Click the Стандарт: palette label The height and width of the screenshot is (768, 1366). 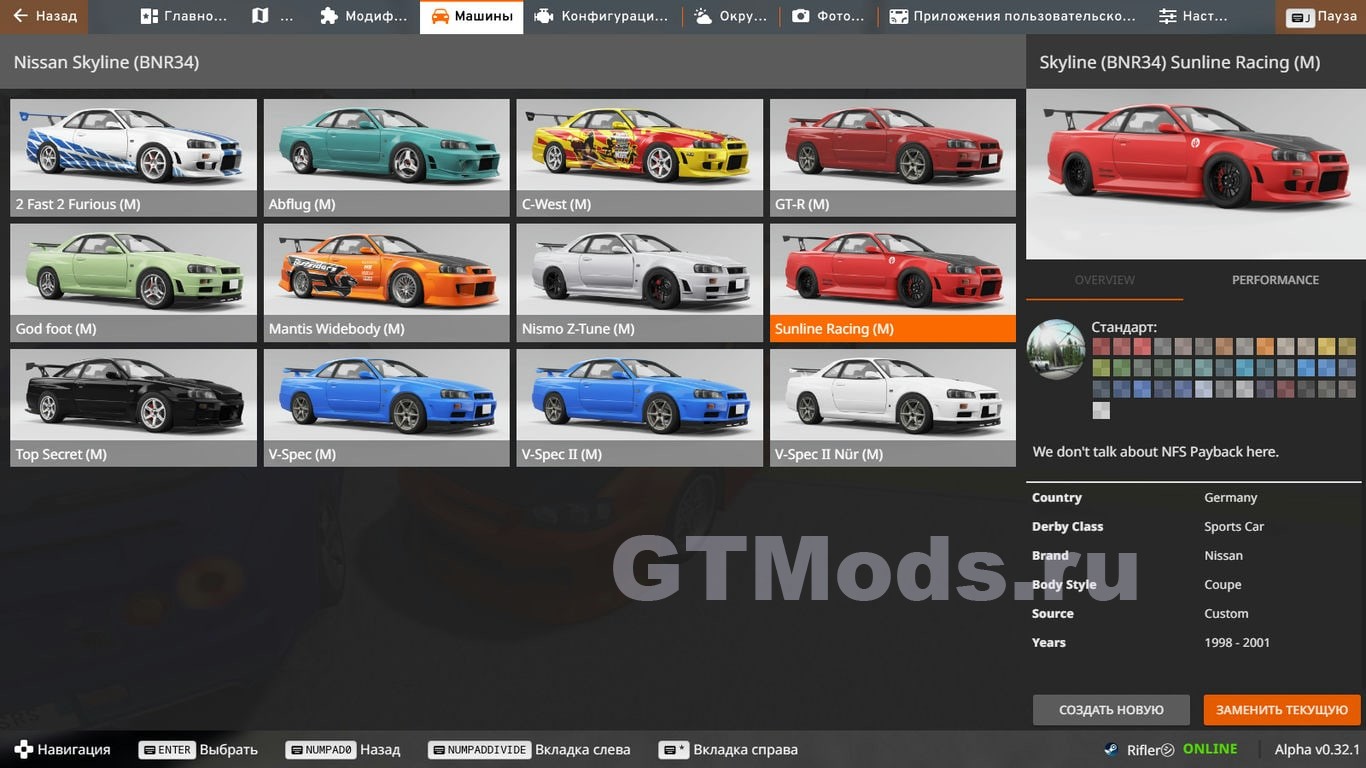1124,326
